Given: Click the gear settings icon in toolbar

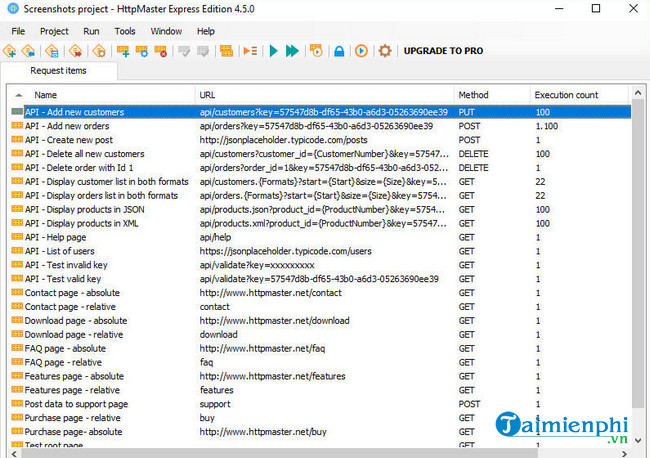Looking at the screenshot, I should (385, 51).
